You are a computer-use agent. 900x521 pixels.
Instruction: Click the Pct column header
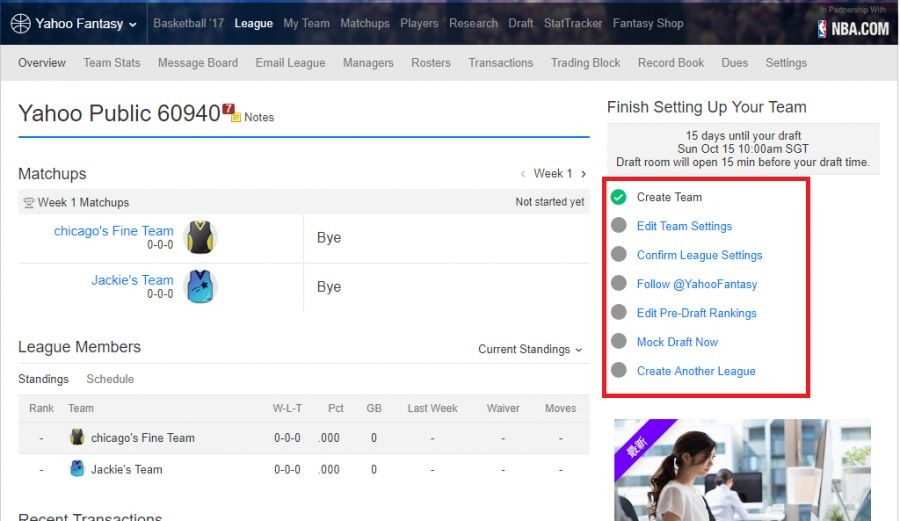click(x=335, y=409)
